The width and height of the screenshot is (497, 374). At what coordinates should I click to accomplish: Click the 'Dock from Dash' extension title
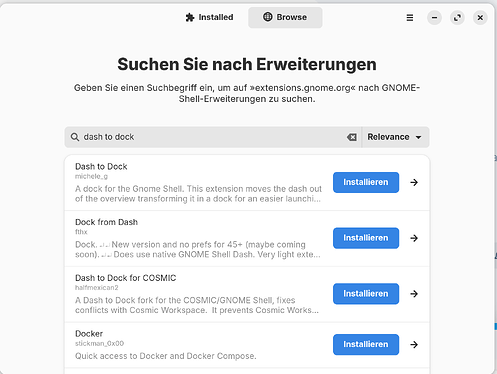(106, 222)
